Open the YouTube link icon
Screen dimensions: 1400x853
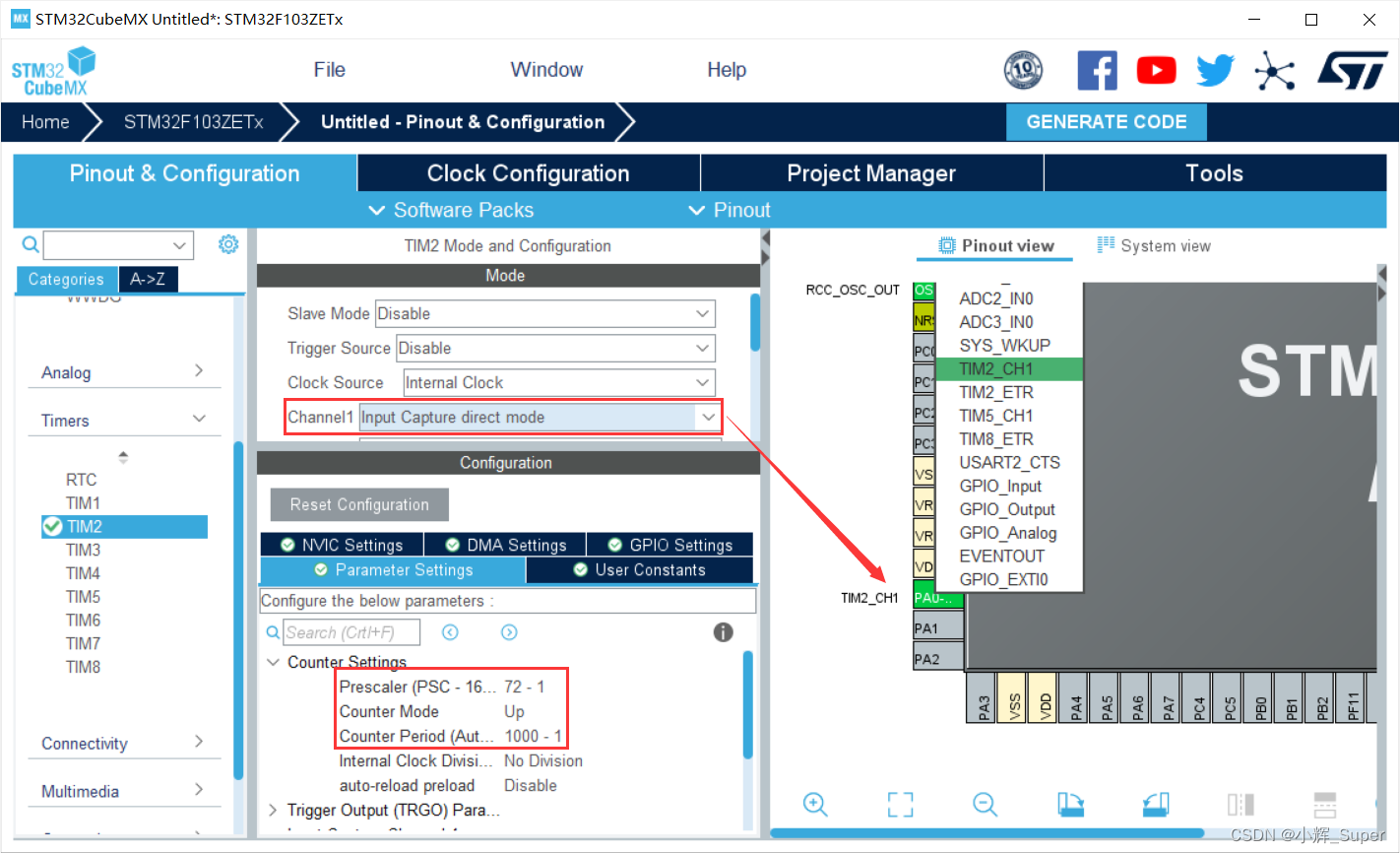click(x=1156, y=70)
